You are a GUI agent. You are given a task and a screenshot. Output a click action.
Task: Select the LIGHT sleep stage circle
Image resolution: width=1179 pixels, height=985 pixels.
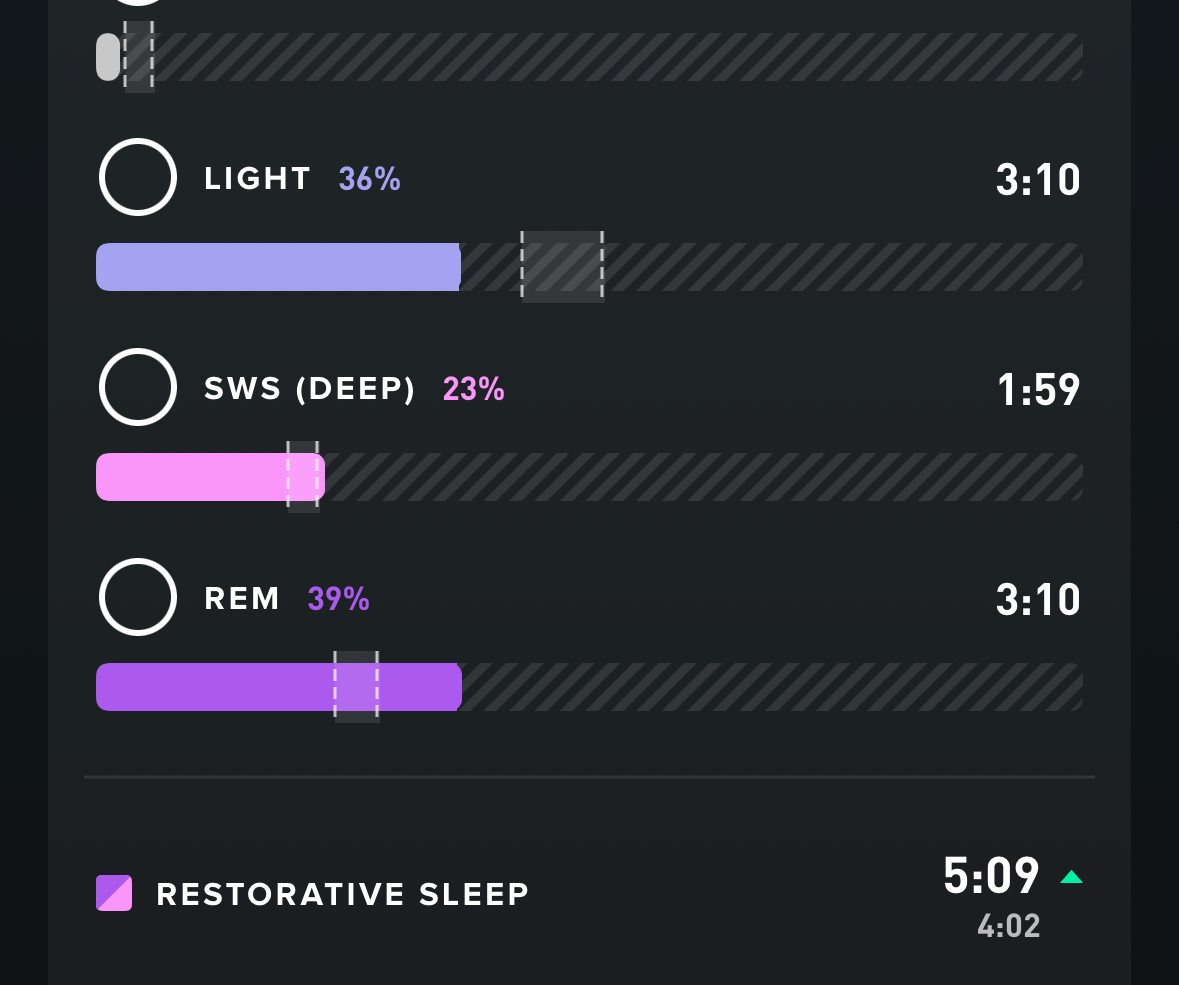[138, 177]
